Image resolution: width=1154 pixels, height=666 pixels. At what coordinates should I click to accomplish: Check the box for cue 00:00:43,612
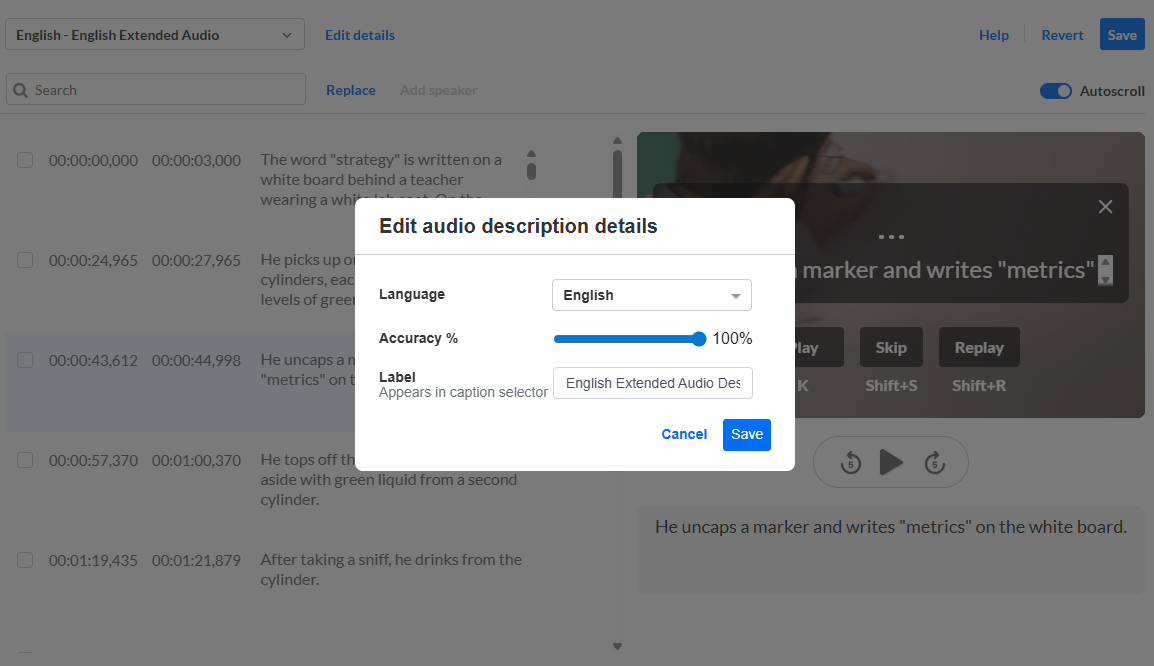25,360
